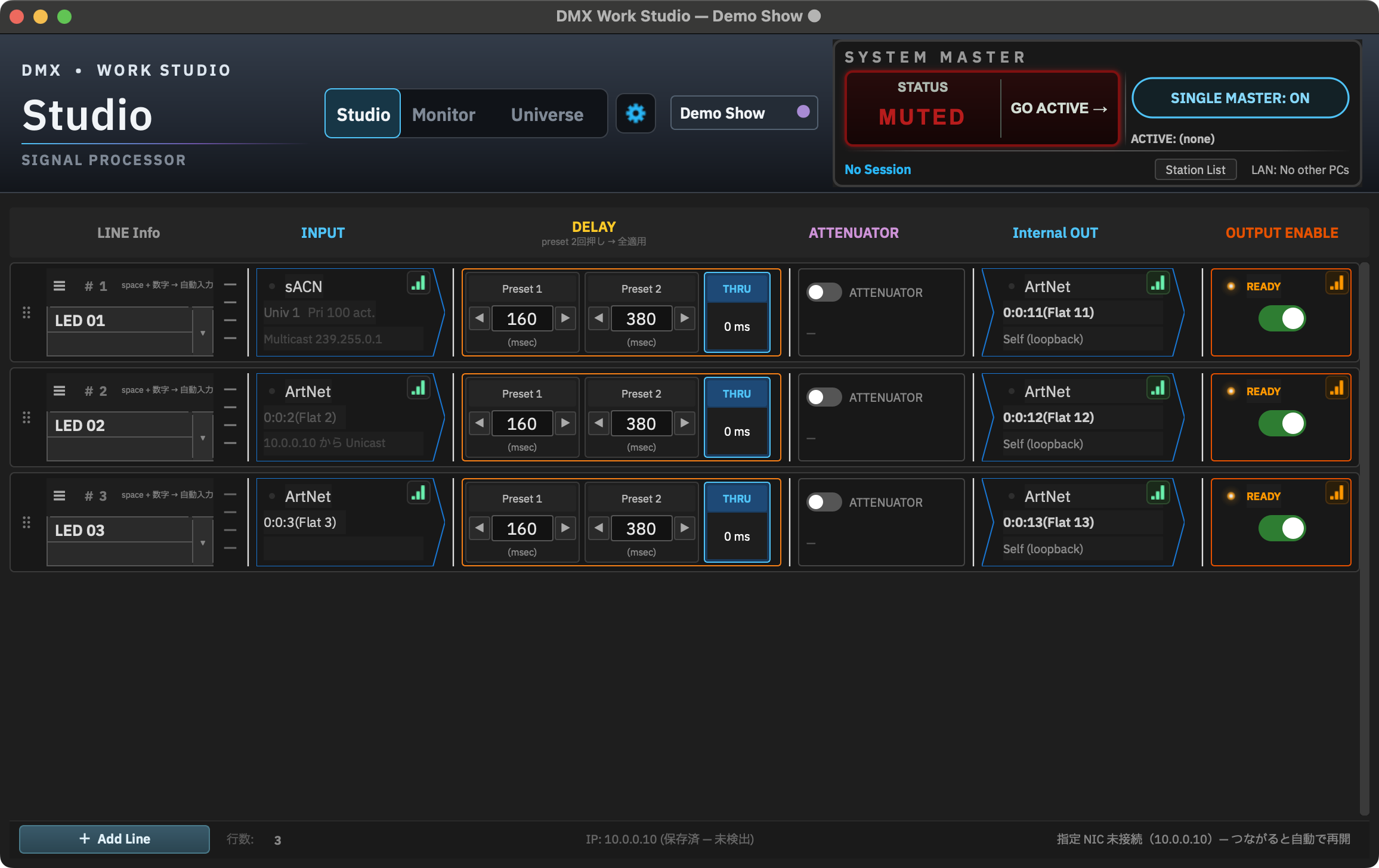
Task: Click LED 01 output enable orange signal icon
Action: [x=1337, y=283]
